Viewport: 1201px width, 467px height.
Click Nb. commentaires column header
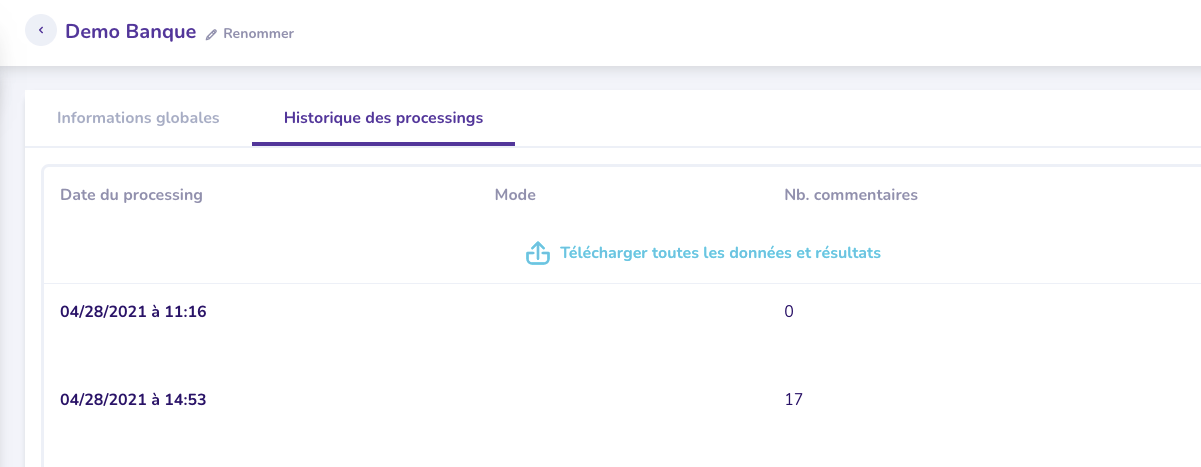[851, 195]
